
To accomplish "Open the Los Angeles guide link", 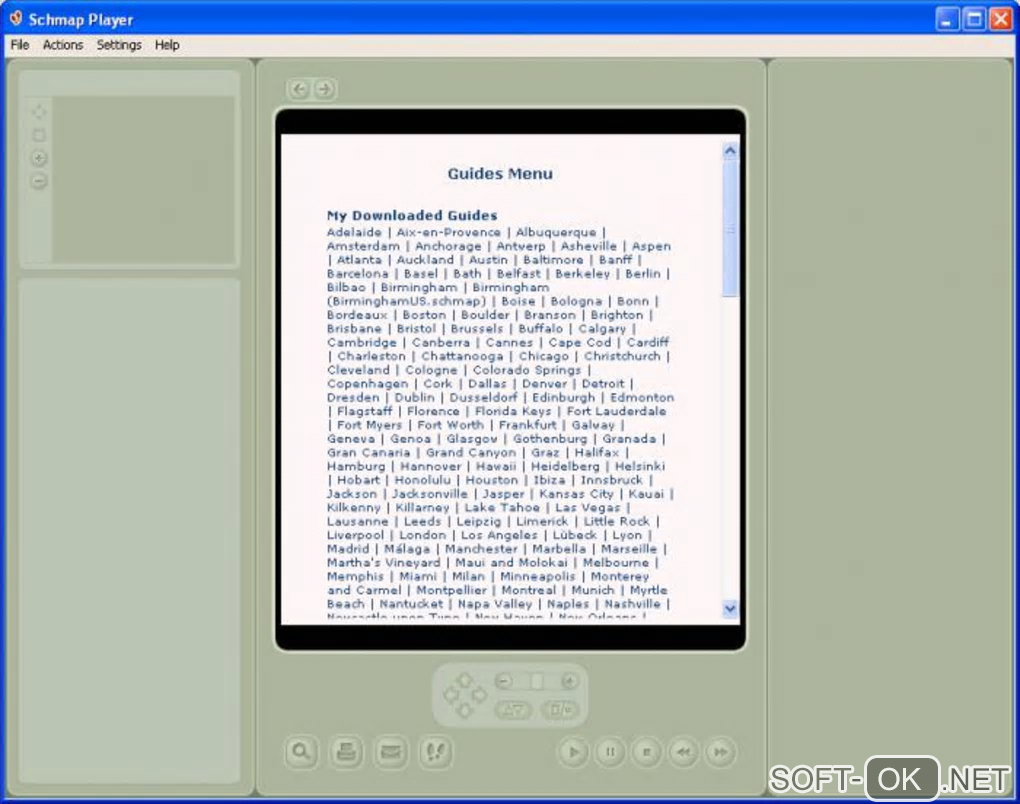I will (x=499, y=535).
